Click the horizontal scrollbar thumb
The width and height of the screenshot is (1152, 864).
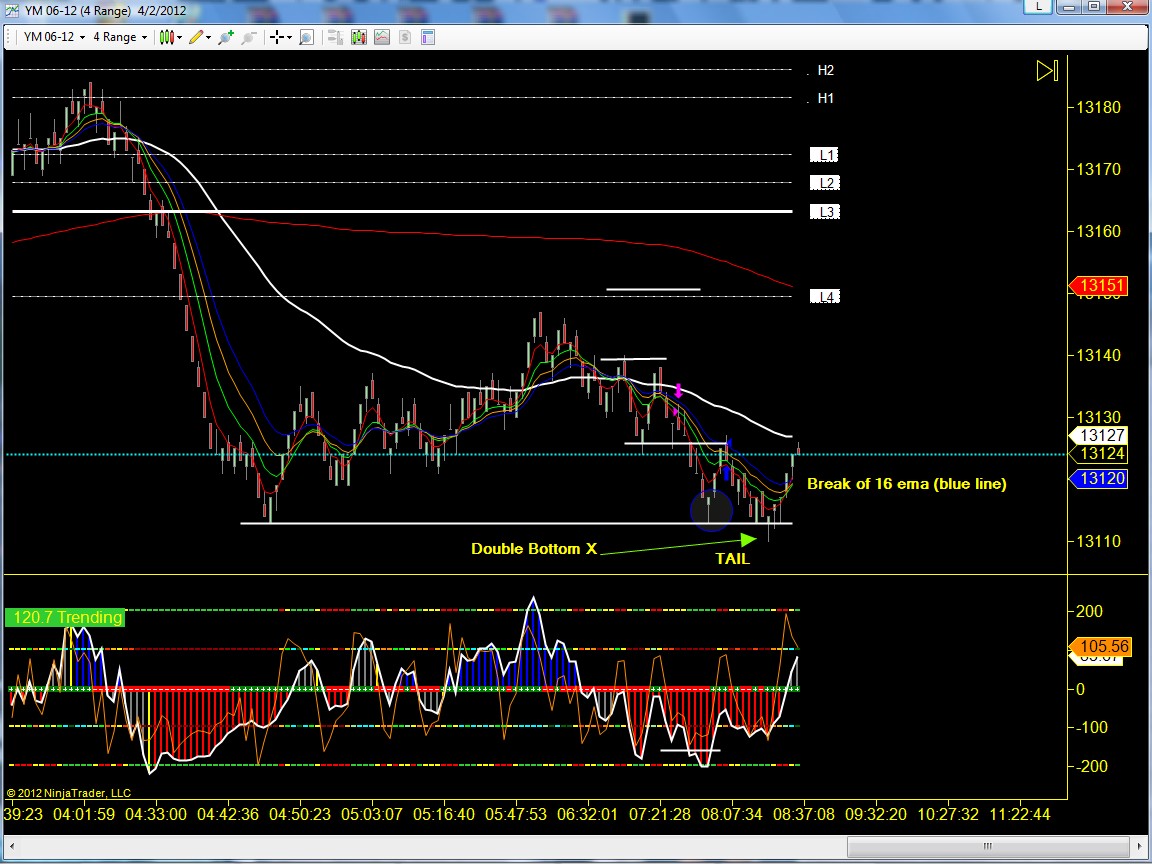click(987, 846)
